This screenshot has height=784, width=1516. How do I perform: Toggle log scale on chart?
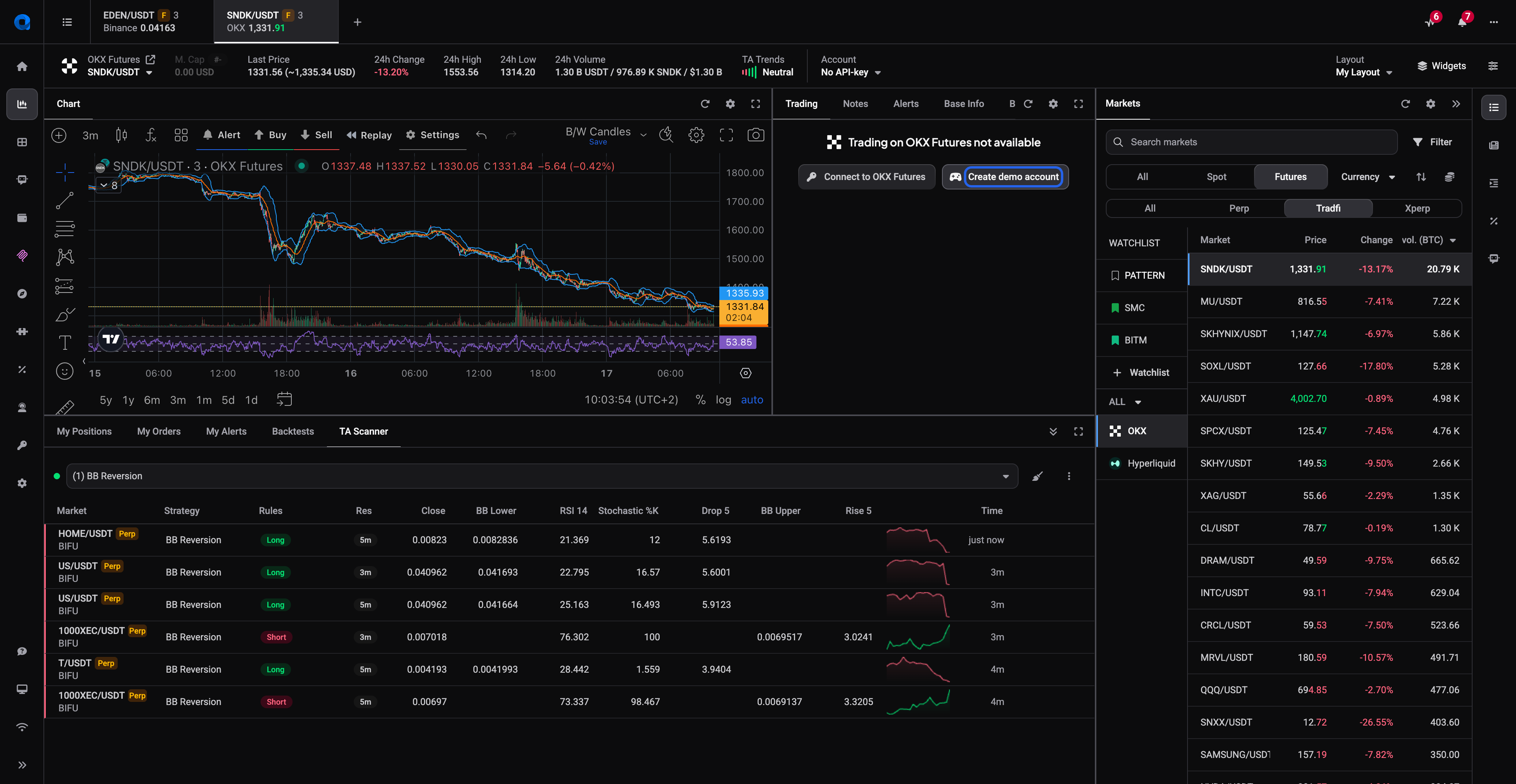pyautogui.click(x=723, y=400)
